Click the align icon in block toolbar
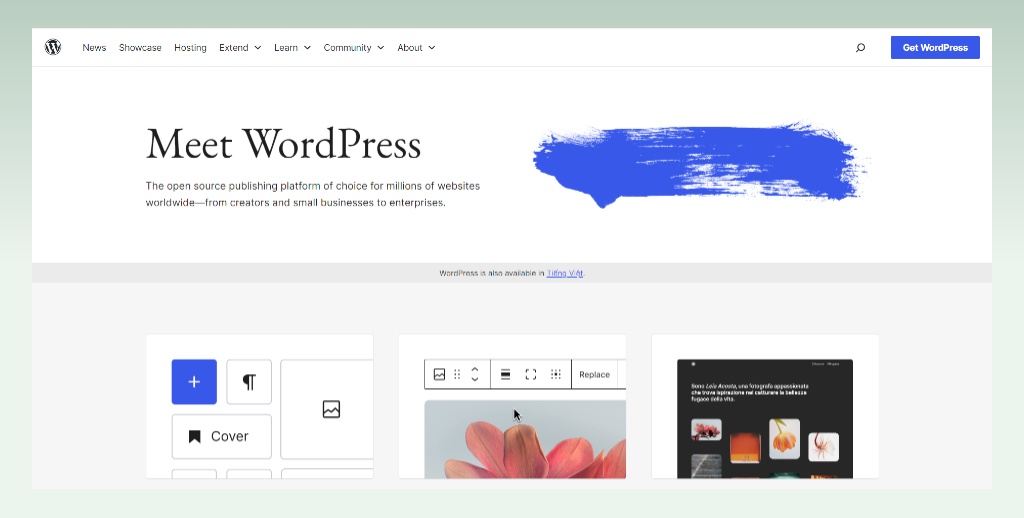The width and height of the screenshot is (1024, 518). point(505,374)
